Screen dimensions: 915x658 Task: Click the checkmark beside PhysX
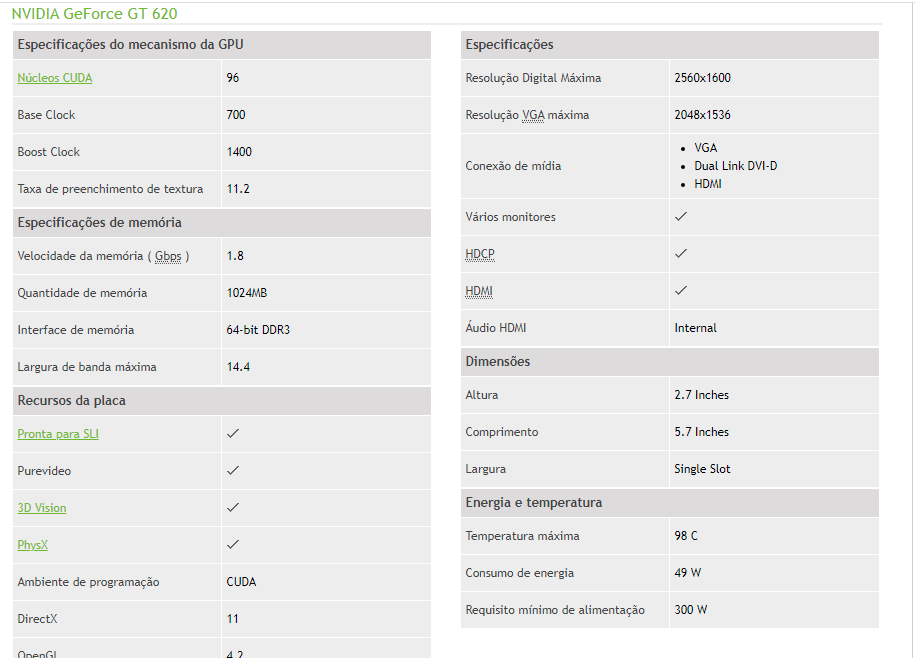[x=233, y=544]
